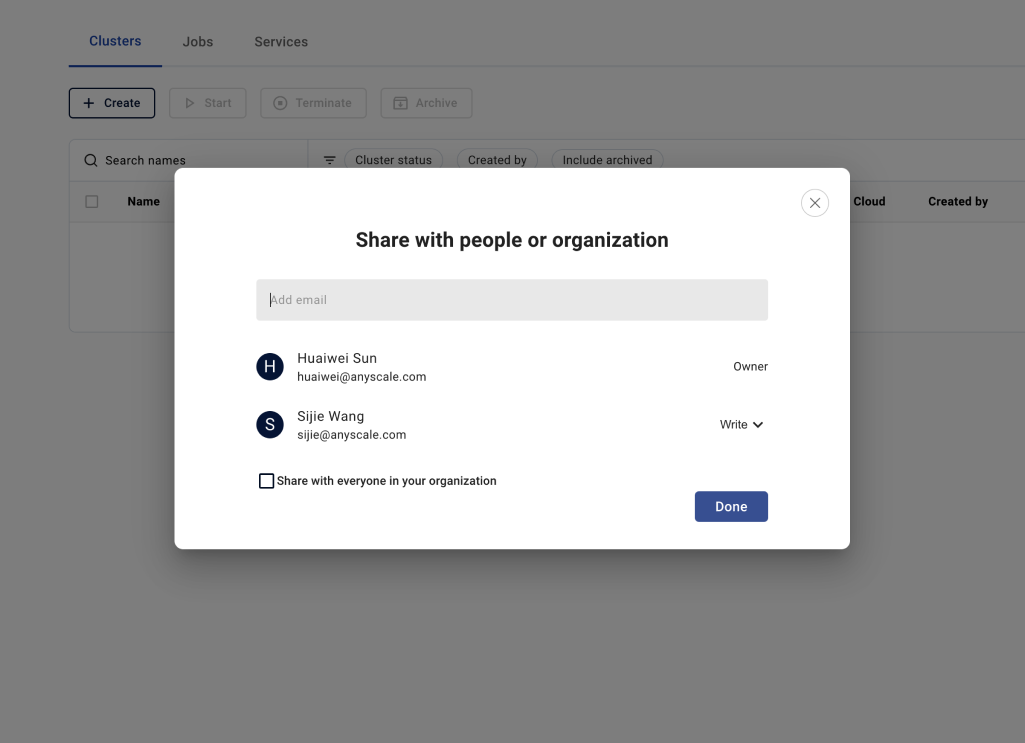The image size is (1025, 743).
Task: Close the share dialog with X icon
Action: tap(815, 203)
